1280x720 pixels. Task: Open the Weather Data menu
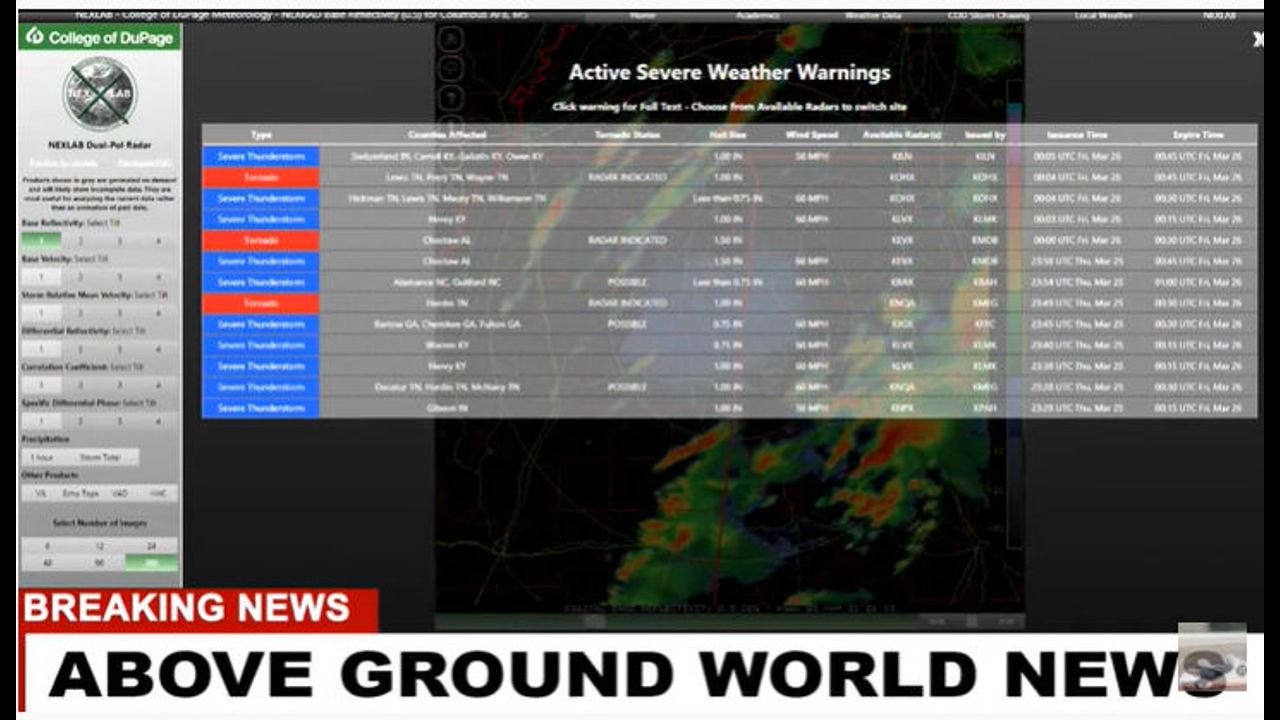coord(873,16)
